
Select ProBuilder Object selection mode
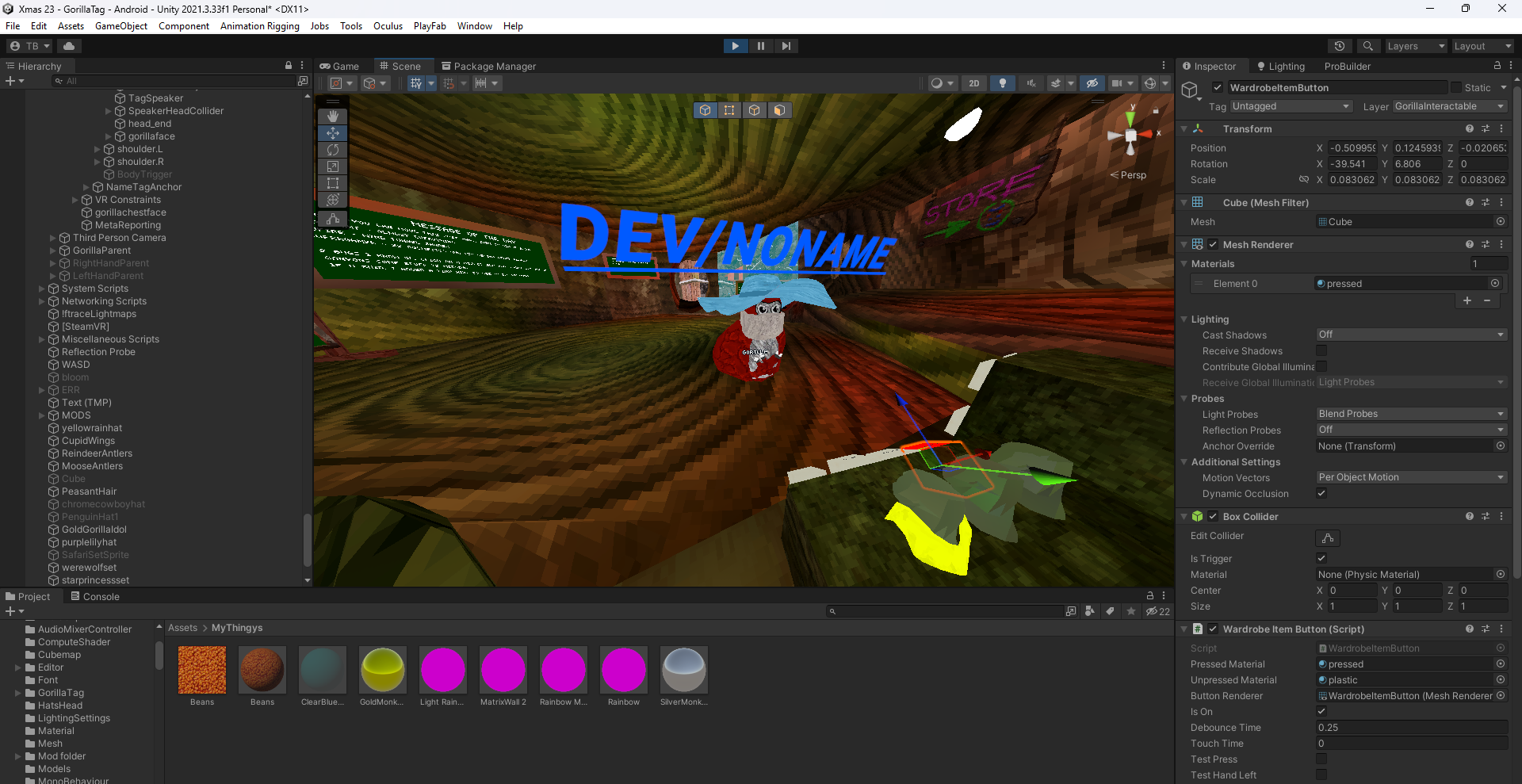pyautogui.click(x=705, y=110)
